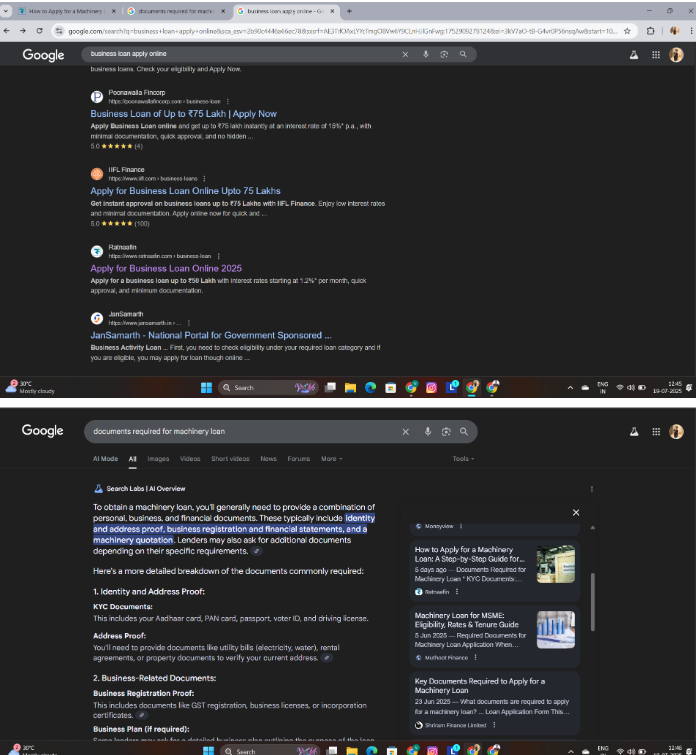Screen dimensions: 696x755
Task: Click the upper taskbar Search box
Action: point(268,388)
